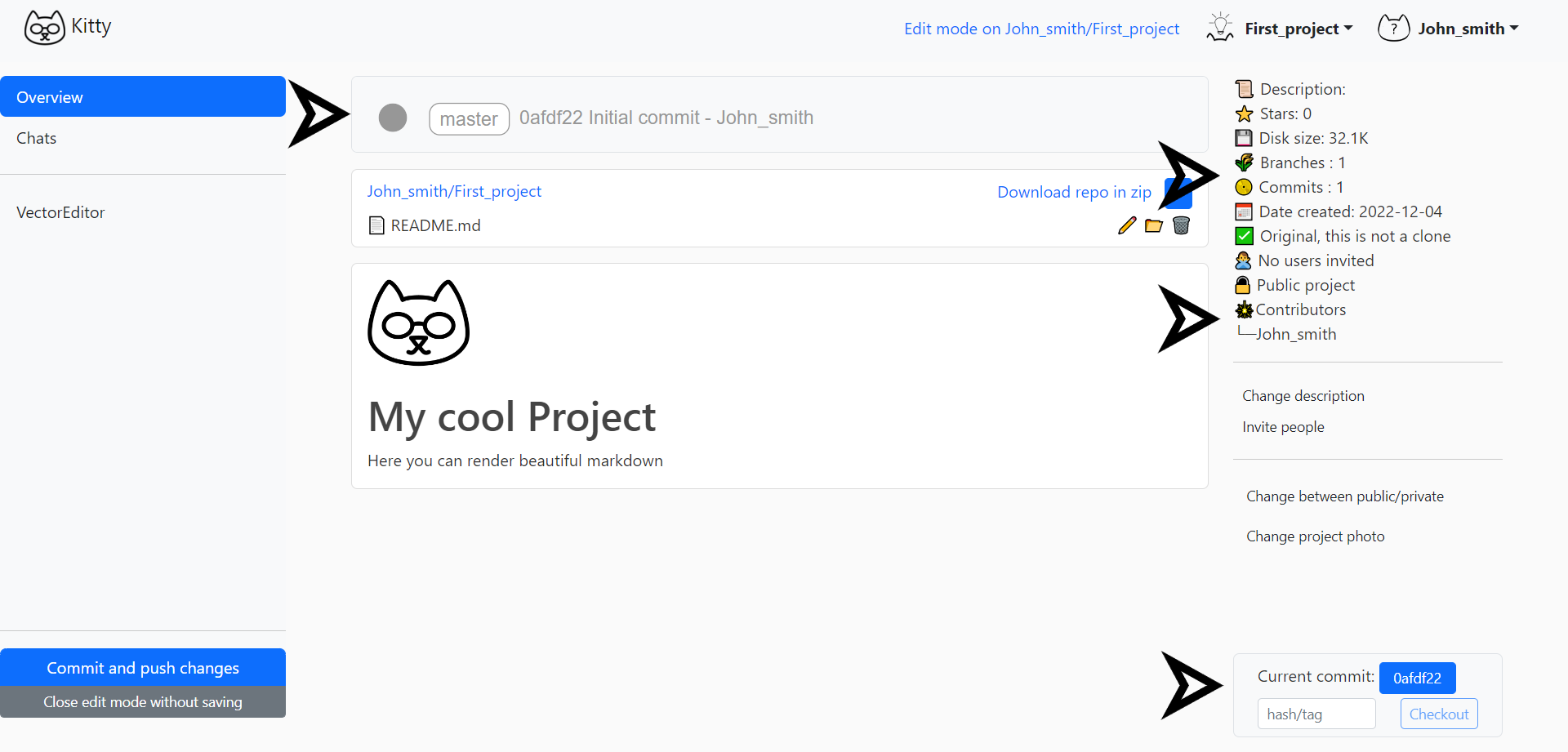This screenshot has height=752, width=1568.
Task: Click the gray status circle beside master
Action: pyautogui.click(x=393, y=118)
